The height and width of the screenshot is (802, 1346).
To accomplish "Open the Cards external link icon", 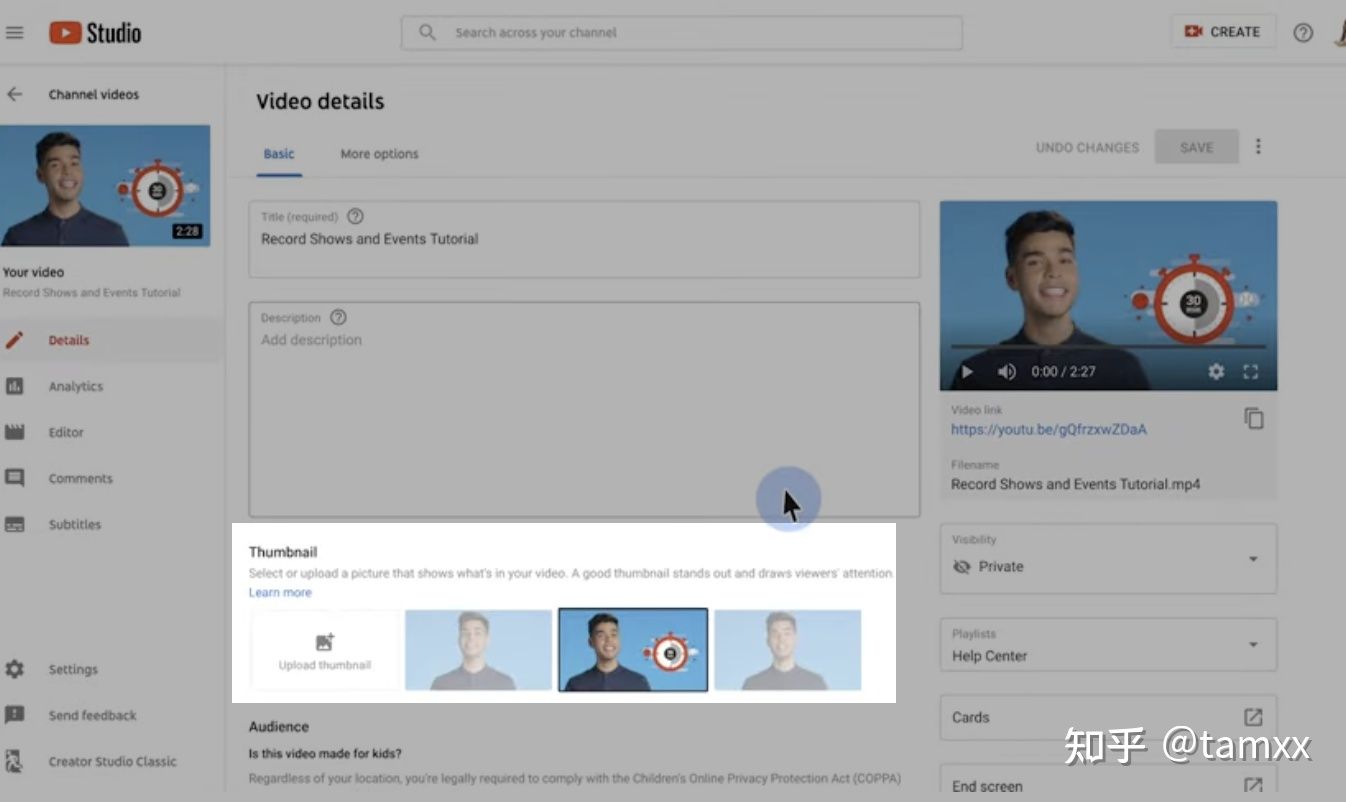I will (x=1254, y=717).
